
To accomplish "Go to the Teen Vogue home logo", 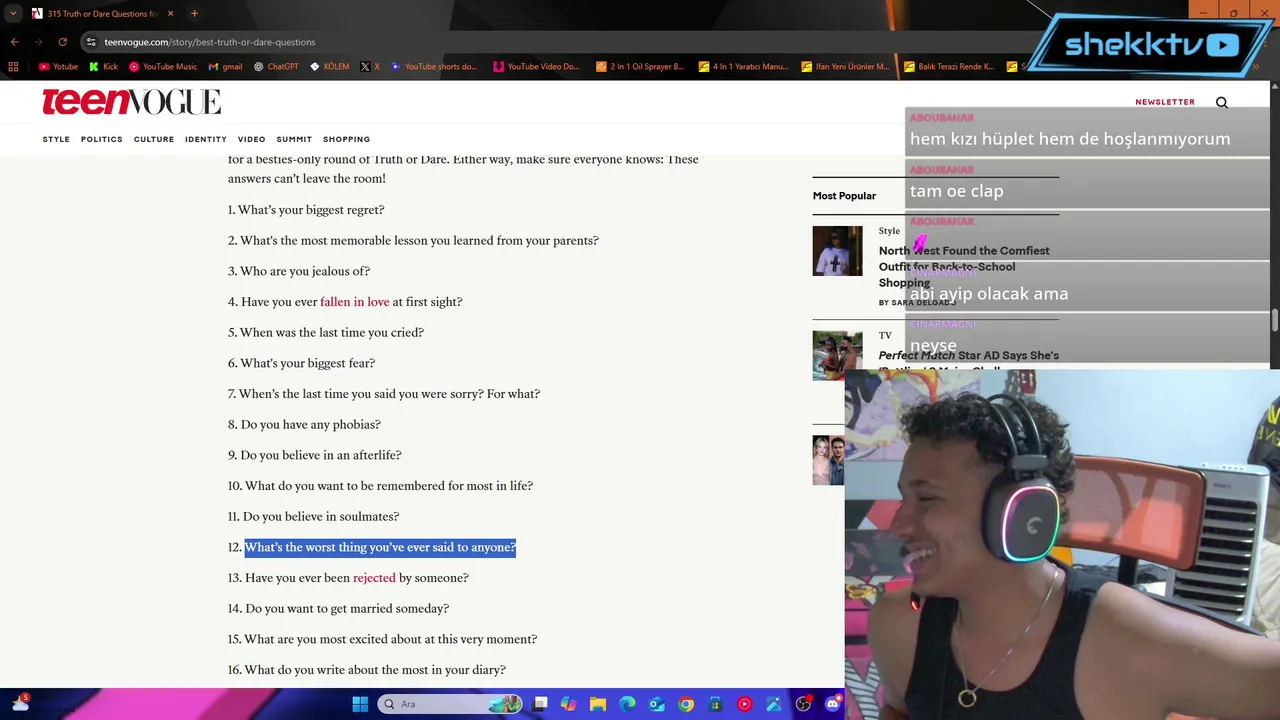I will click(131, 102).
